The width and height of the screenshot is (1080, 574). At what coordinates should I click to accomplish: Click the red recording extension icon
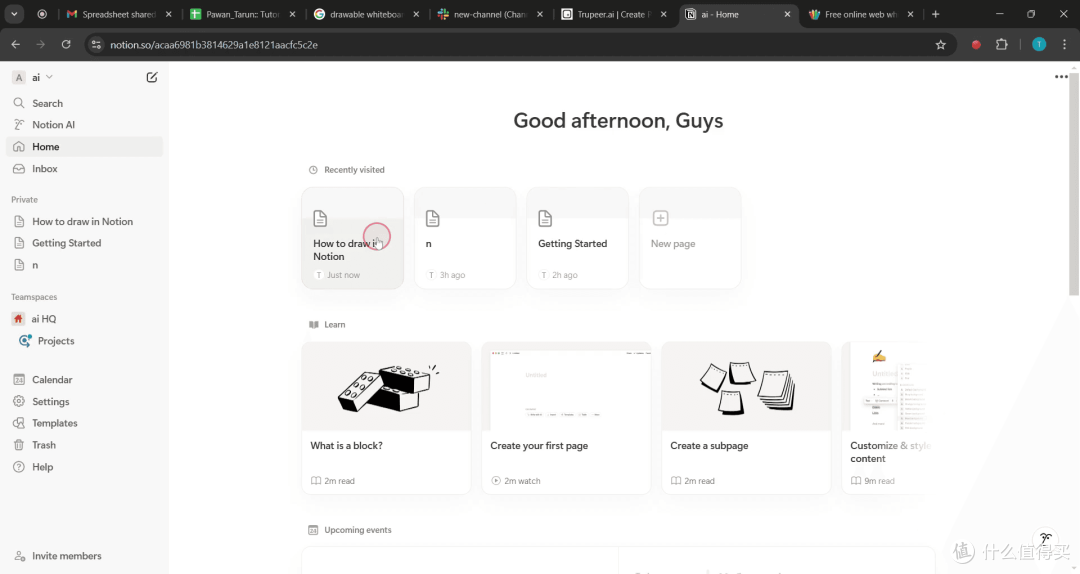pyautogui.click(x=976, y=45)
